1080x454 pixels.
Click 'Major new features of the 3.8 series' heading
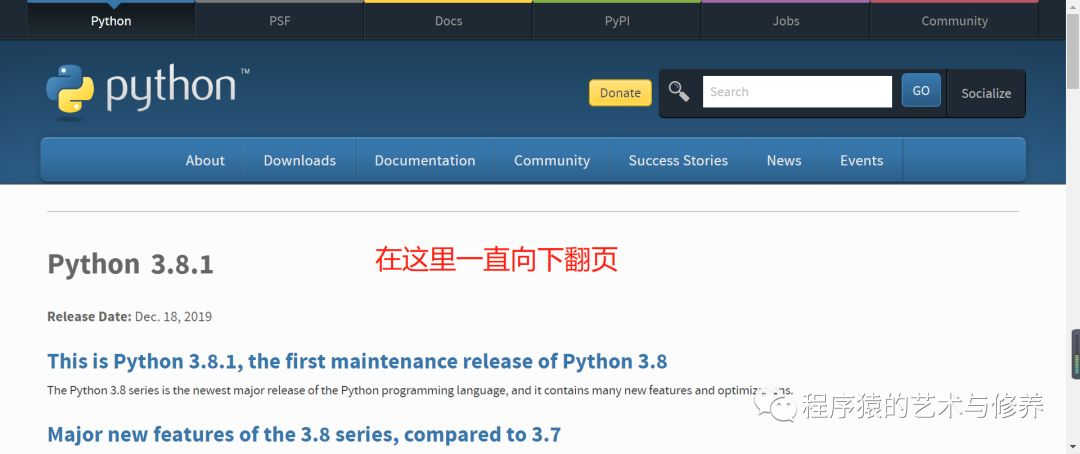point(304,435)
